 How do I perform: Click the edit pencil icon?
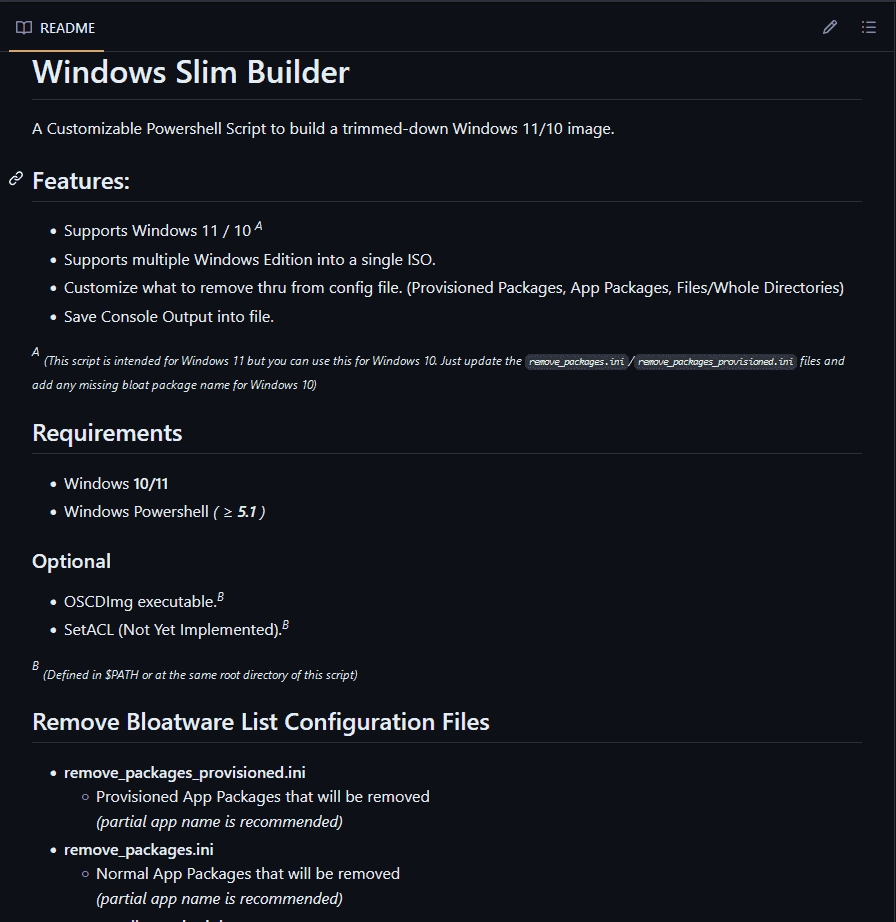[829, 27]
